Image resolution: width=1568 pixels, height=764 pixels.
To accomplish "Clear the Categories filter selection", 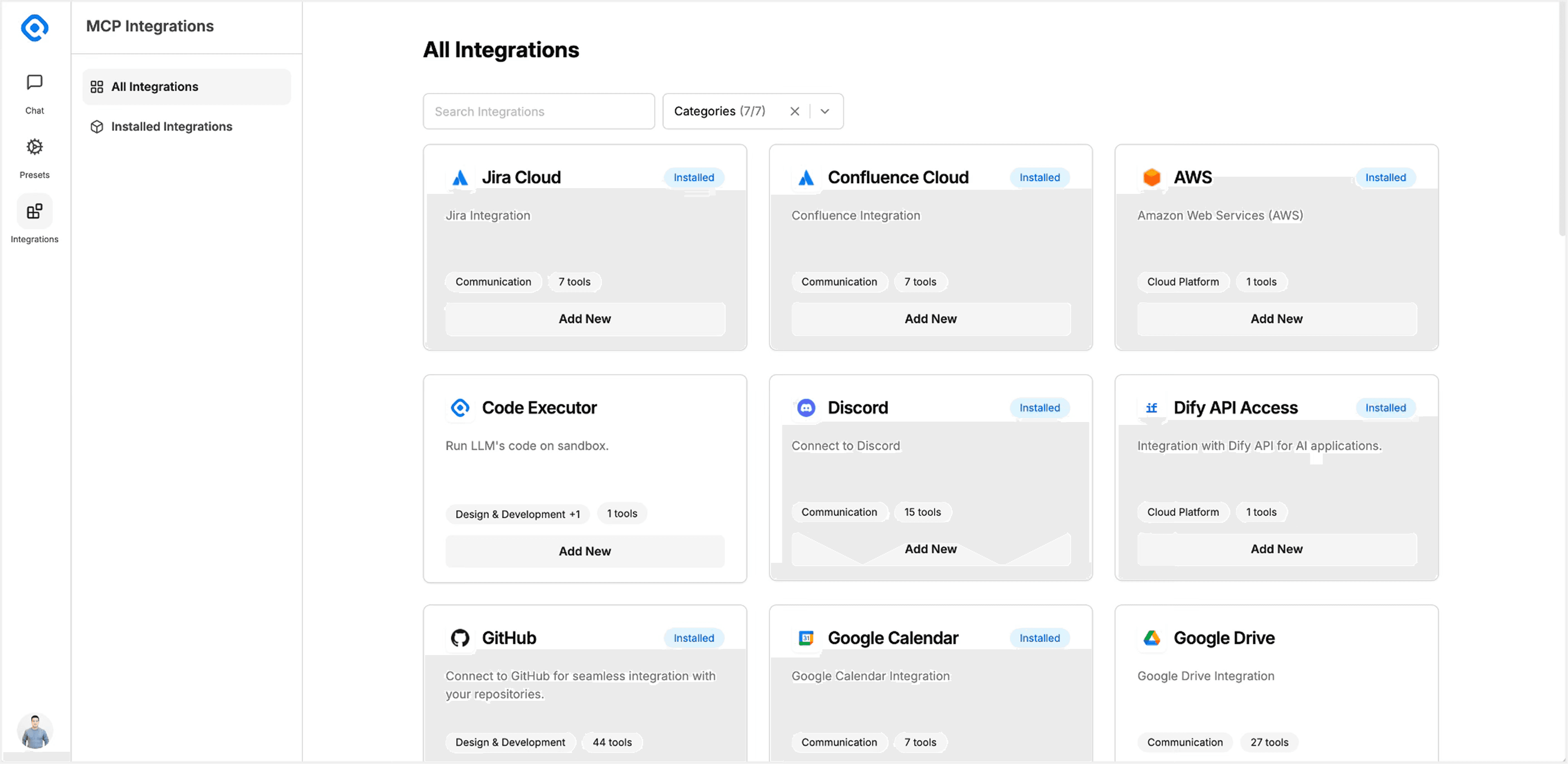I will pos(794,111).
